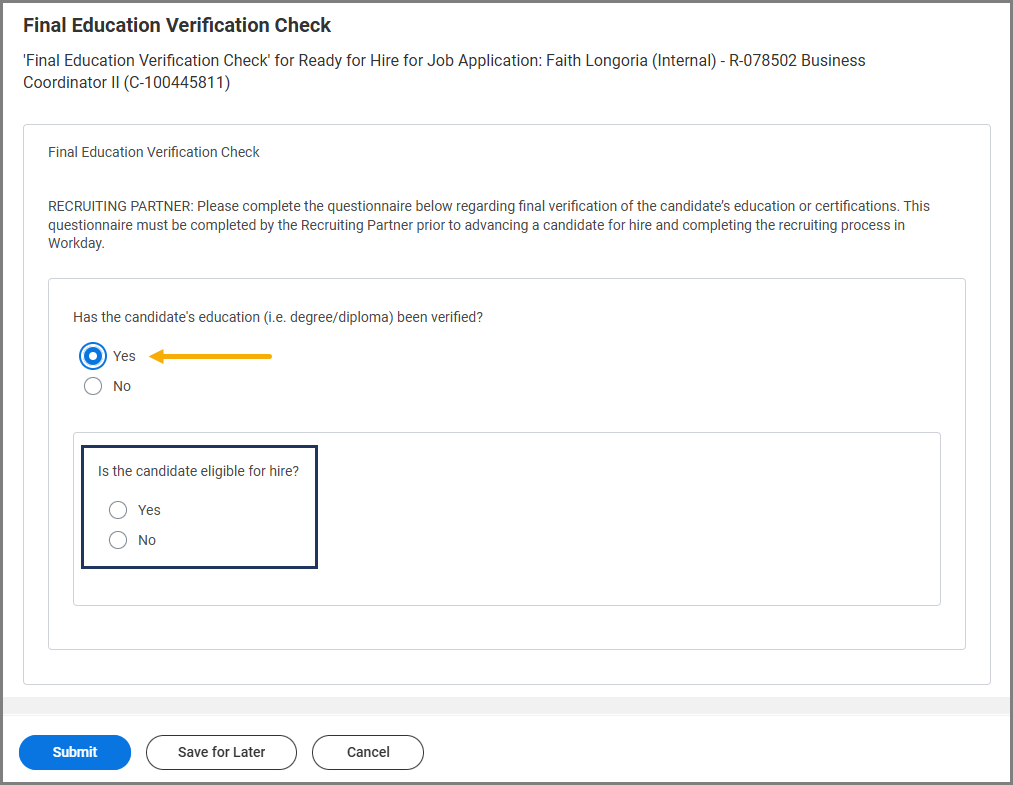Select Yes radio for education verified
Image resolution: width=1013 pixels, height=785 pixels.
[93, 356]
